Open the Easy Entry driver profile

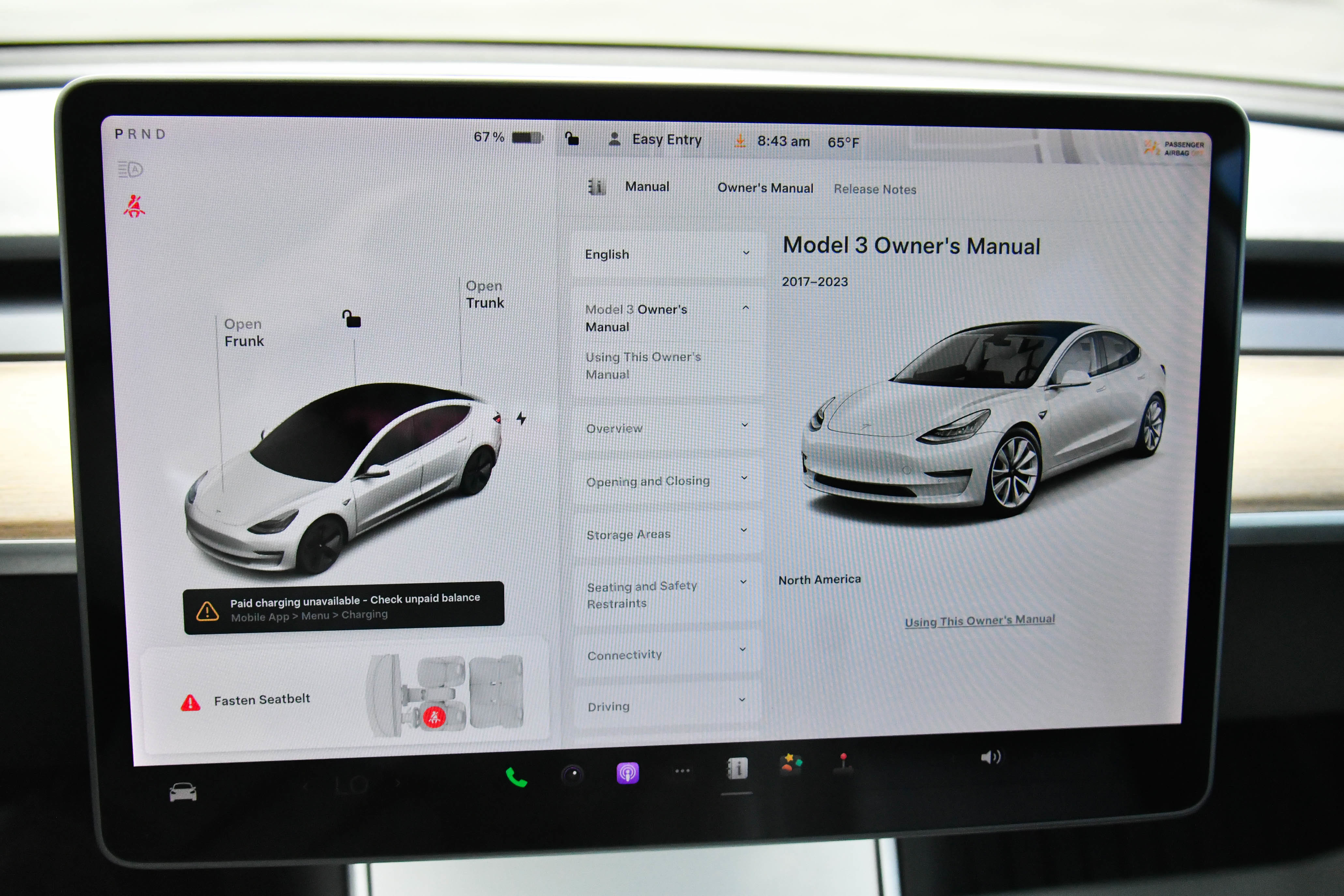tap(655, 140)
